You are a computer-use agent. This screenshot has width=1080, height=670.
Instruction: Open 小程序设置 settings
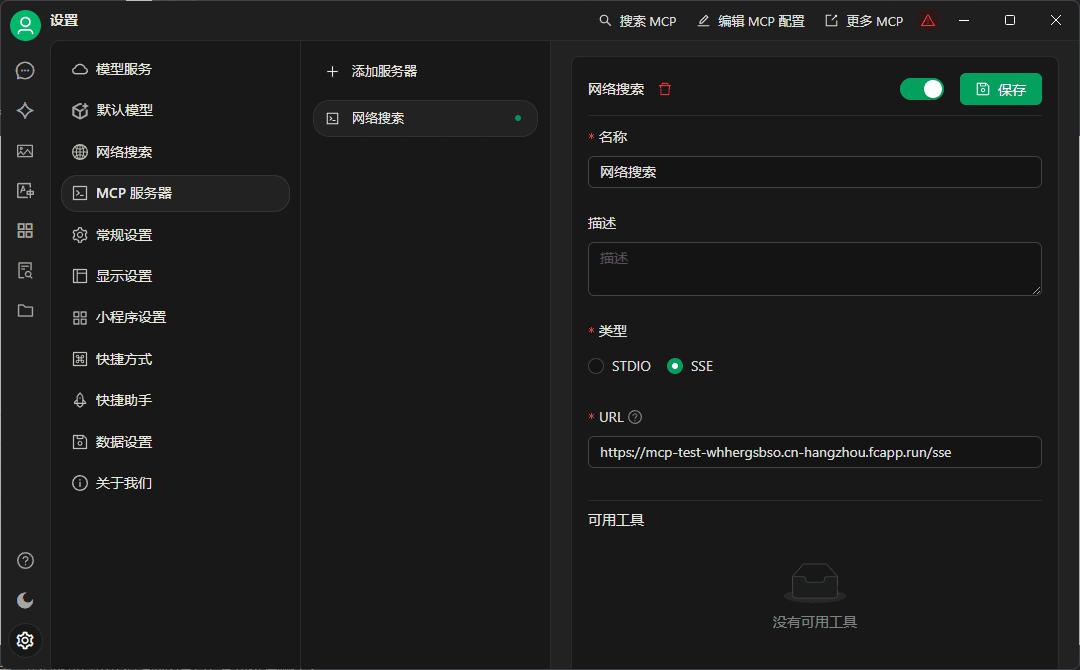pos(176,317)
